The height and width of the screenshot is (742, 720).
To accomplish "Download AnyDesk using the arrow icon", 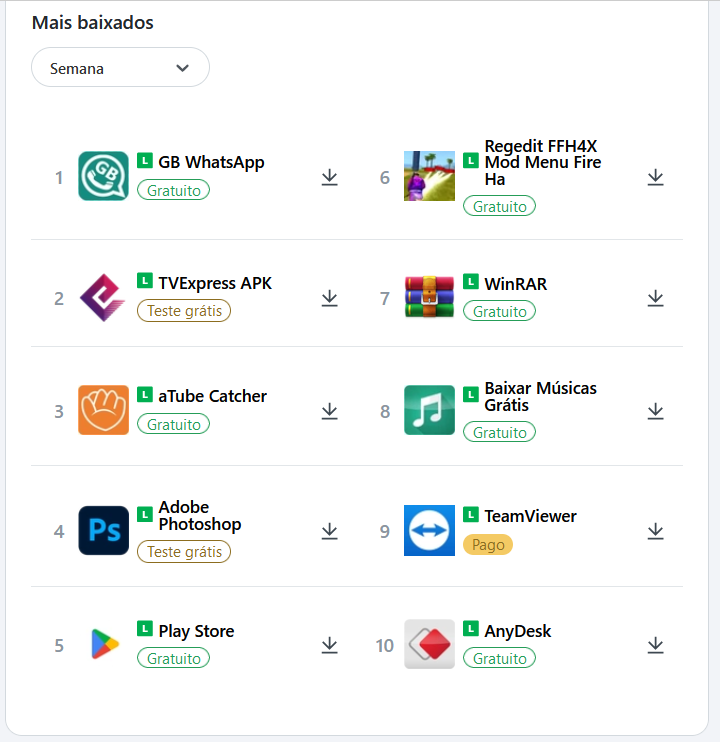I will point(655,645).
